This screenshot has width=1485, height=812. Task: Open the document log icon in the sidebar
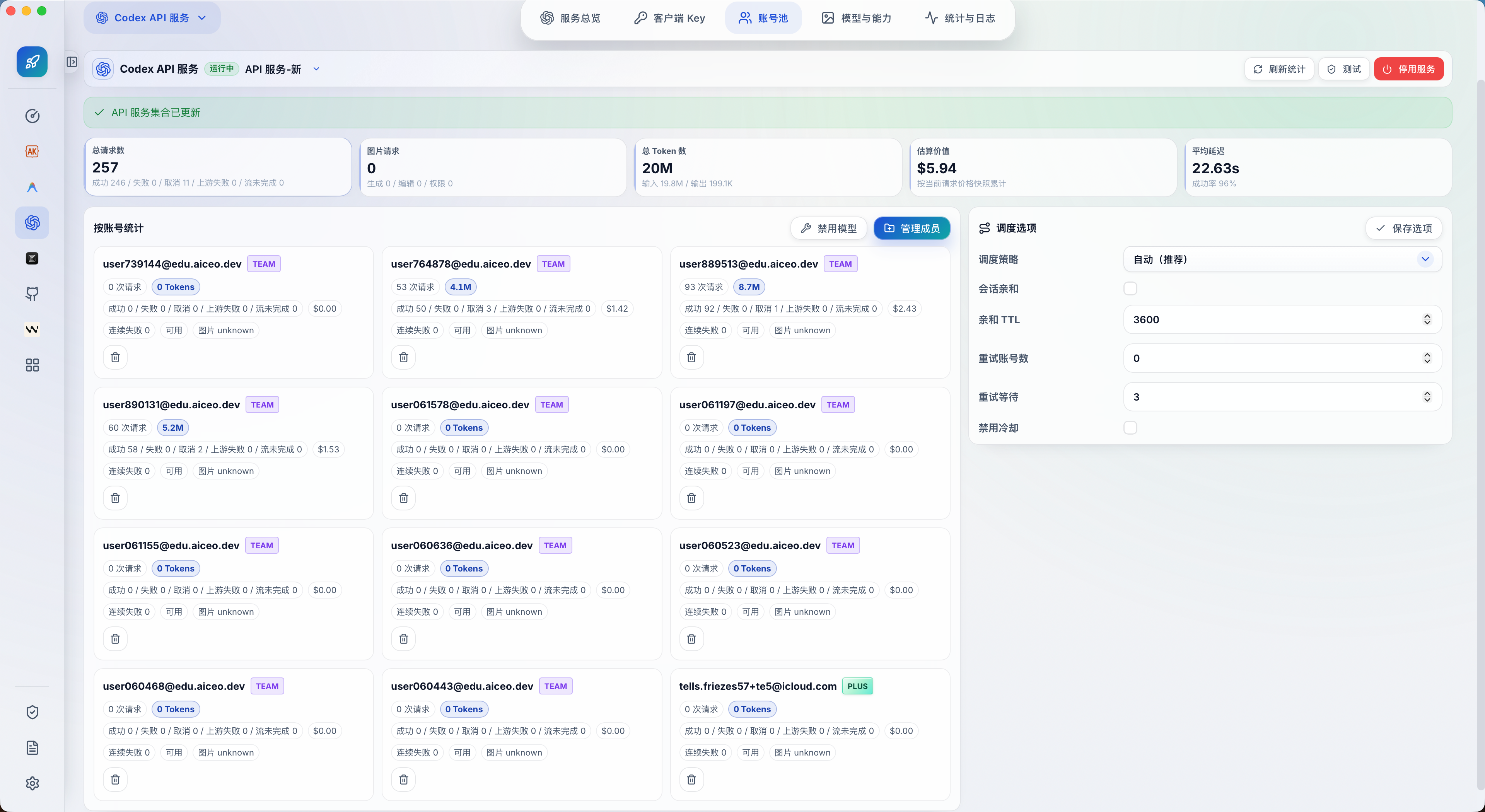pos(32,748)
